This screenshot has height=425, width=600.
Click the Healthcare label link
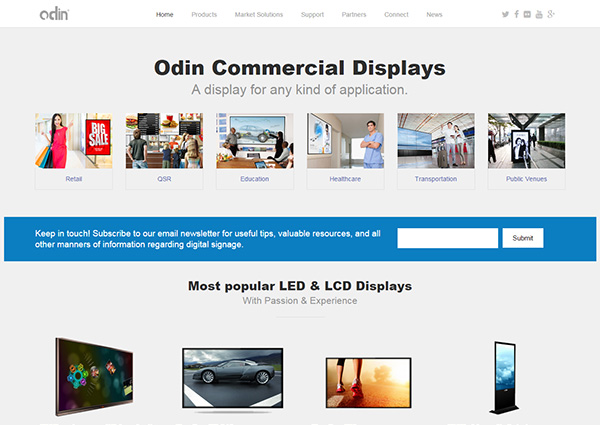pos(345,179)
